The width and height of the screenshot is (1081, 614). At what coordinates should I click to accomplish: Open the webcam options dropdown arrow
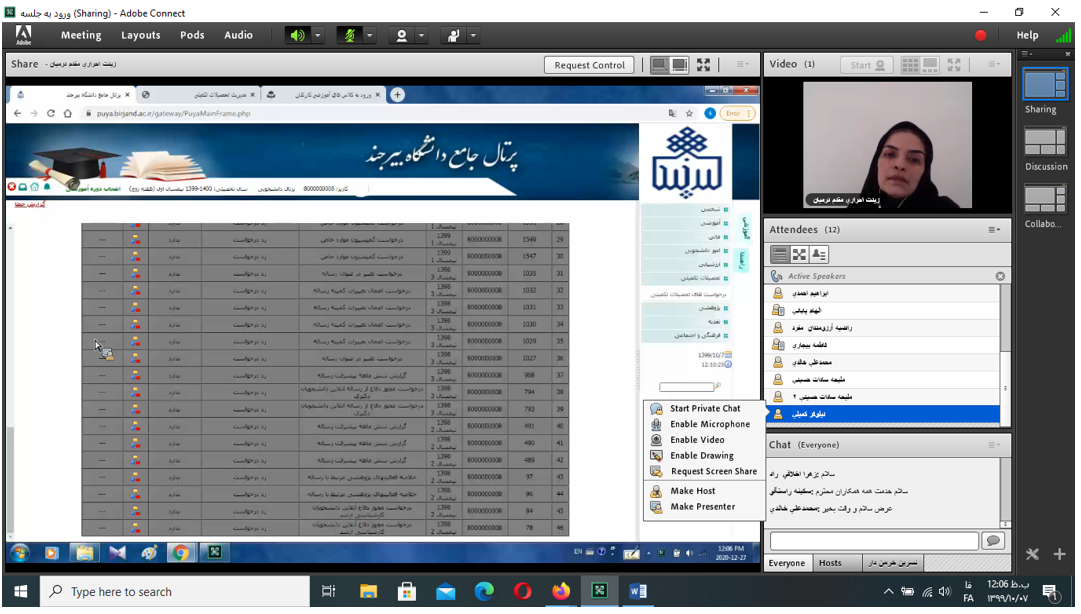pos(421,35)
